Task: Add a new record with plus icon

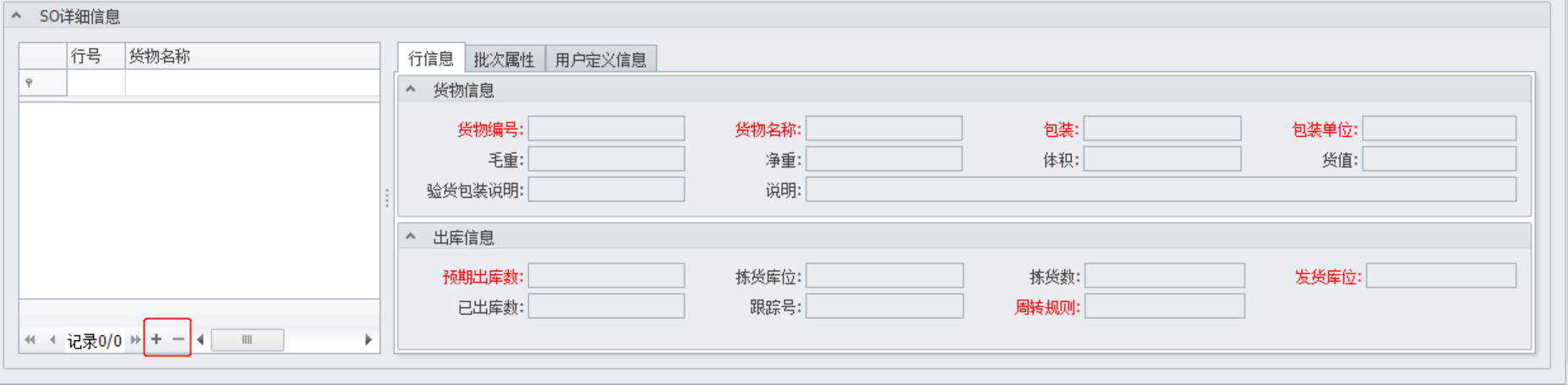Action: point(156,339)
